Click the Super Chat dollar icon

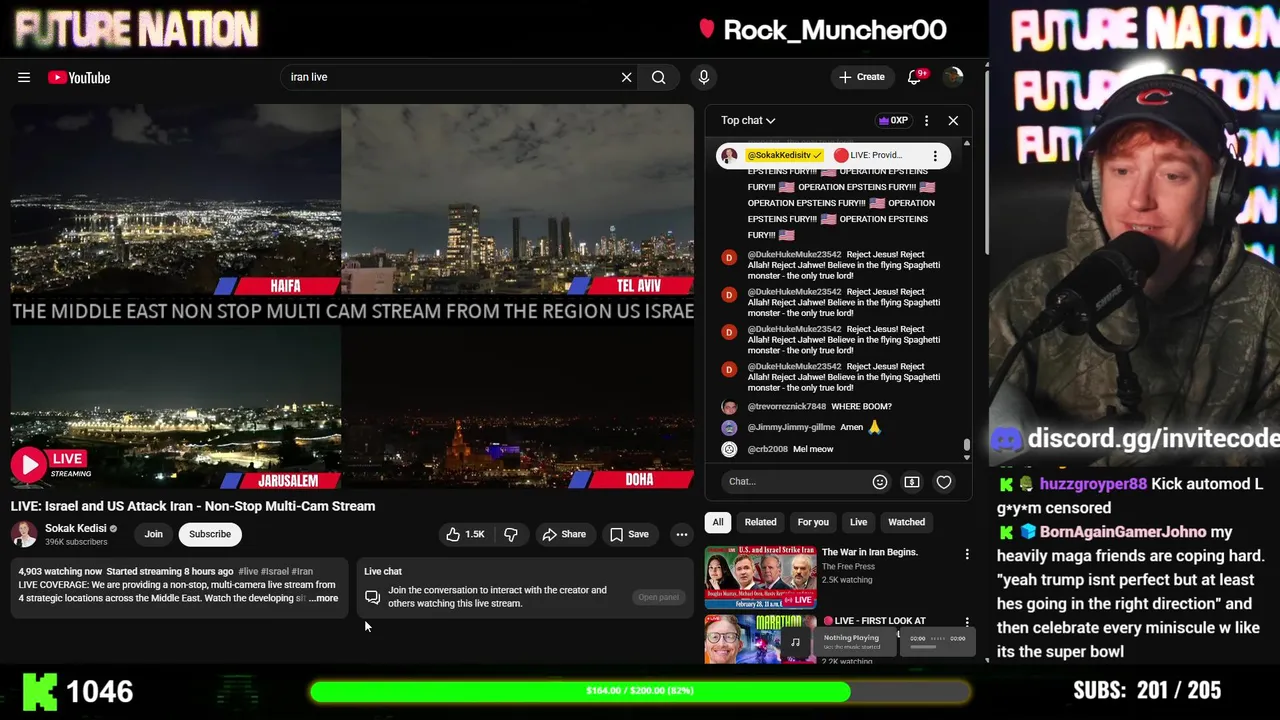pos(912,482)
